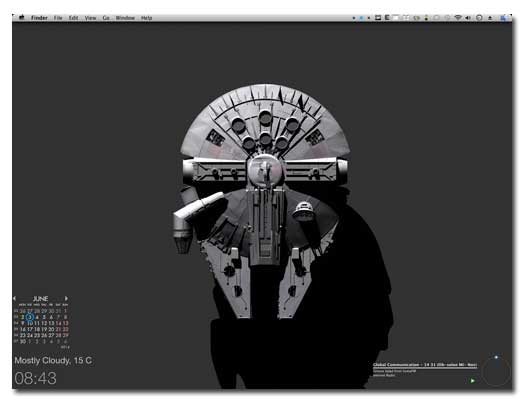Go to previous month in calendar widget
The image size is (529, 408).
tap(14, 298)
